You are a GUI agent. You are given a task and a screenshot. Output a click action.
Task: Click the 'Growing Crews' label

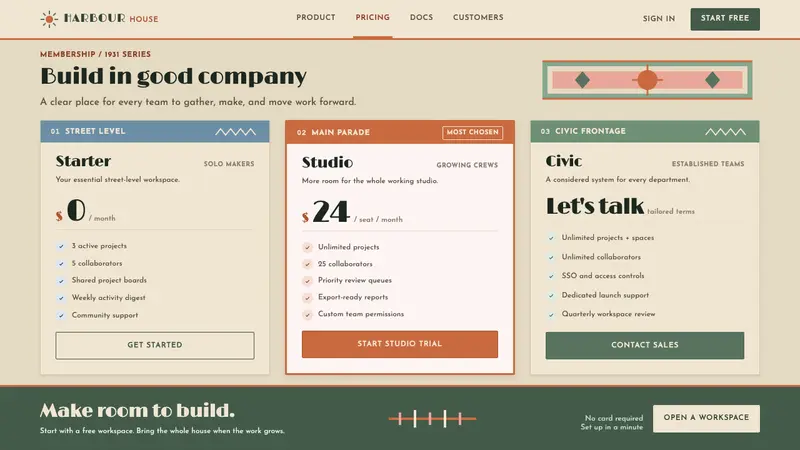click(467, 165)
